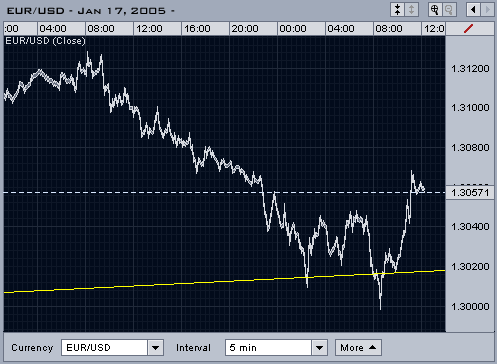Click the greyed forward right arrow

click(x=487, y=10)
